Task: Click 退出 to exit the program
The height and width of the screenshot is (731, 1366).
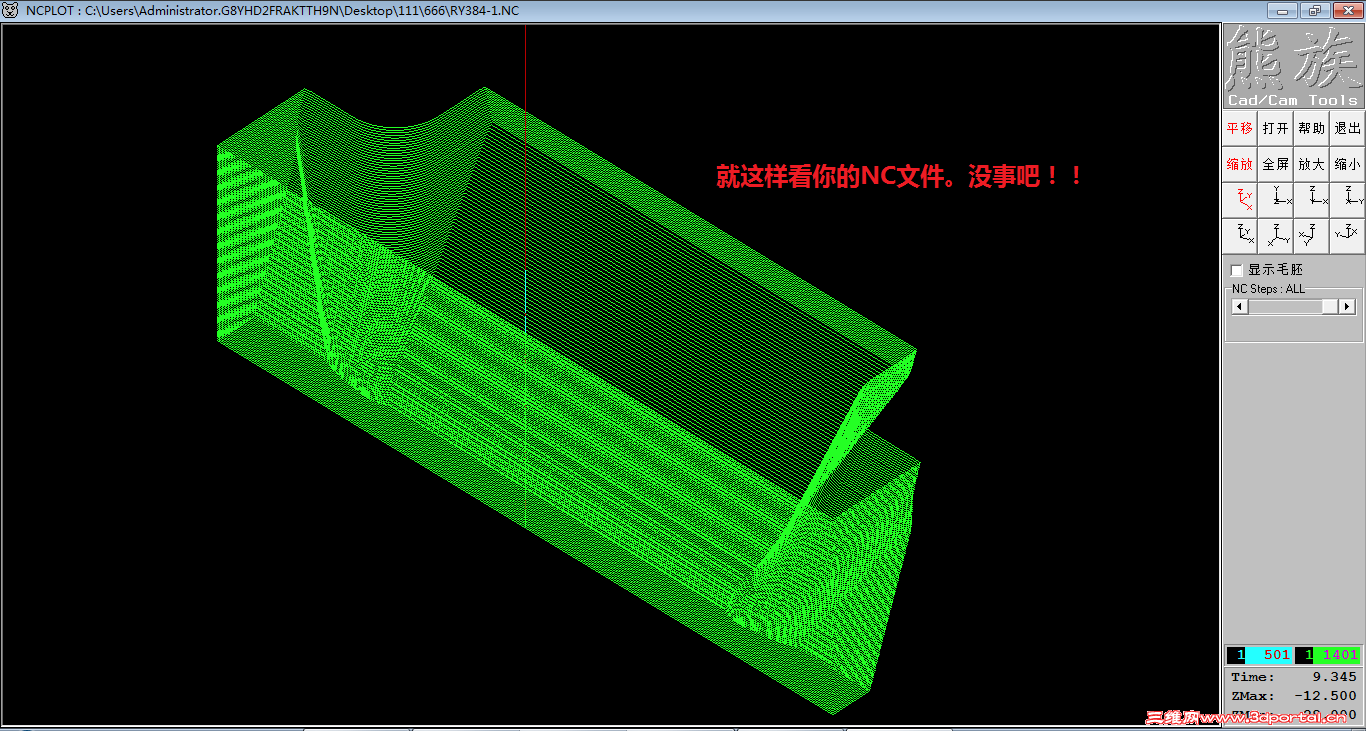Action: 1348,128
